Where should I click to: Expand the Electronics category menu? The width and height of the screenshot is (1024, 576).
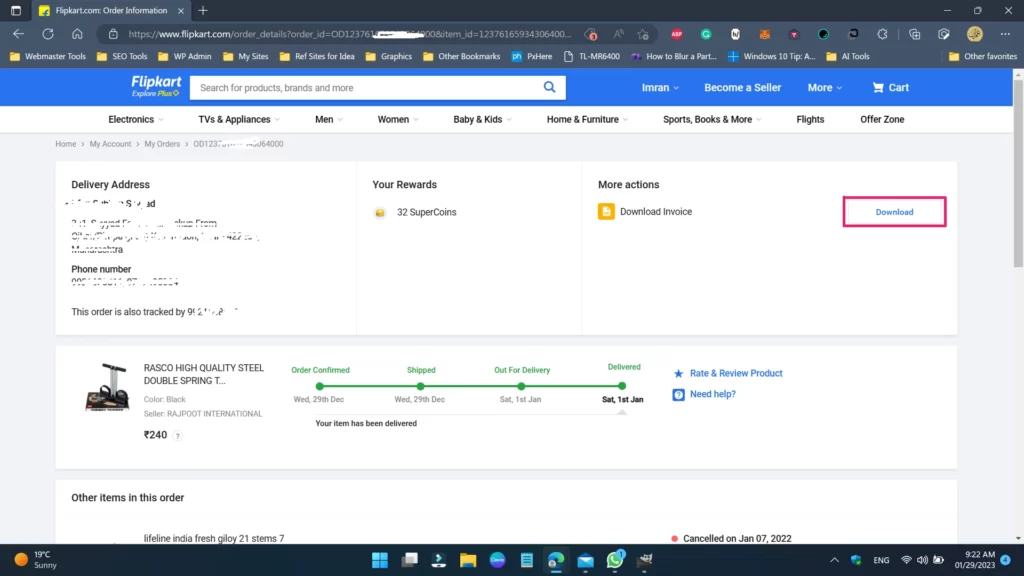pyautogui.click(x=136, y=120)
